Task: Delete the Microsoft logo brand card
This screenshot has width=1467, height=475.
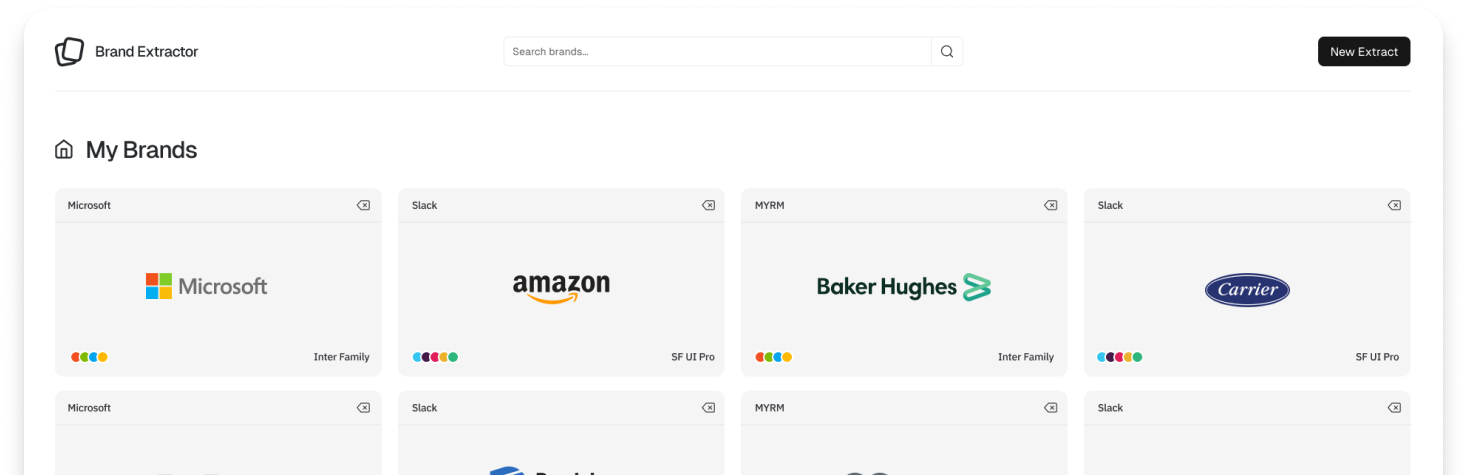Action: pyautogui.click(x=363, y=205)
